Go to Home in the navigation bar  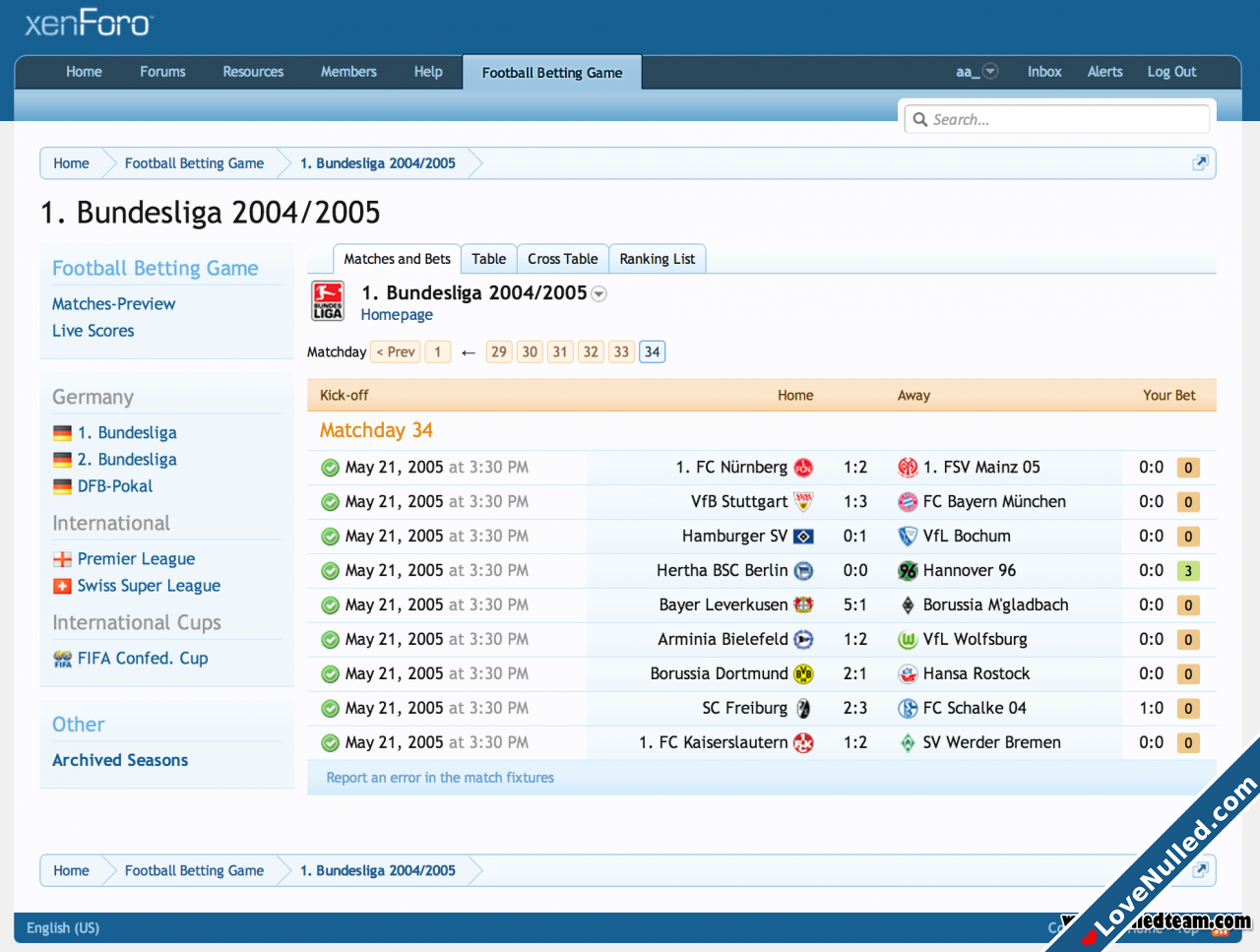pyautogui.click(x=84, y=72)
